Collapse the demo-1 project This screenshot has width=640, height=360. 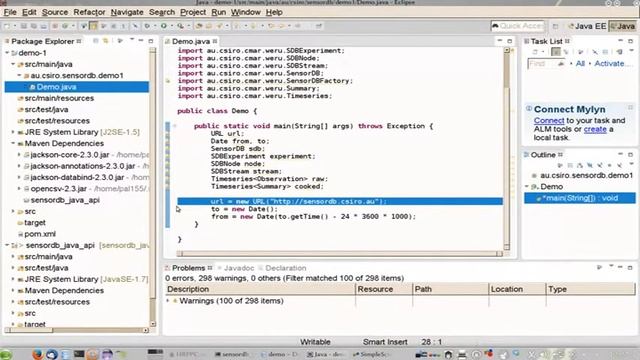point(7,53)
